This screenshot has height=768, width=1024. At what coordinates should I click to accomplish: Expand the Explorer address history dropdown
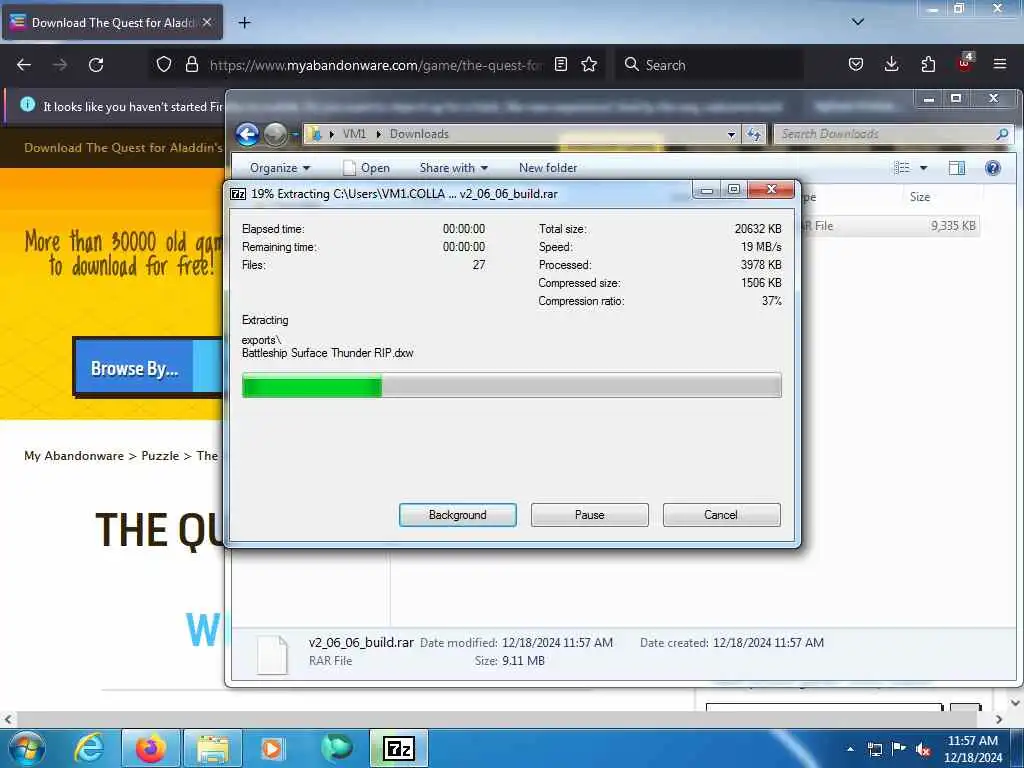(x=731, y=134)
